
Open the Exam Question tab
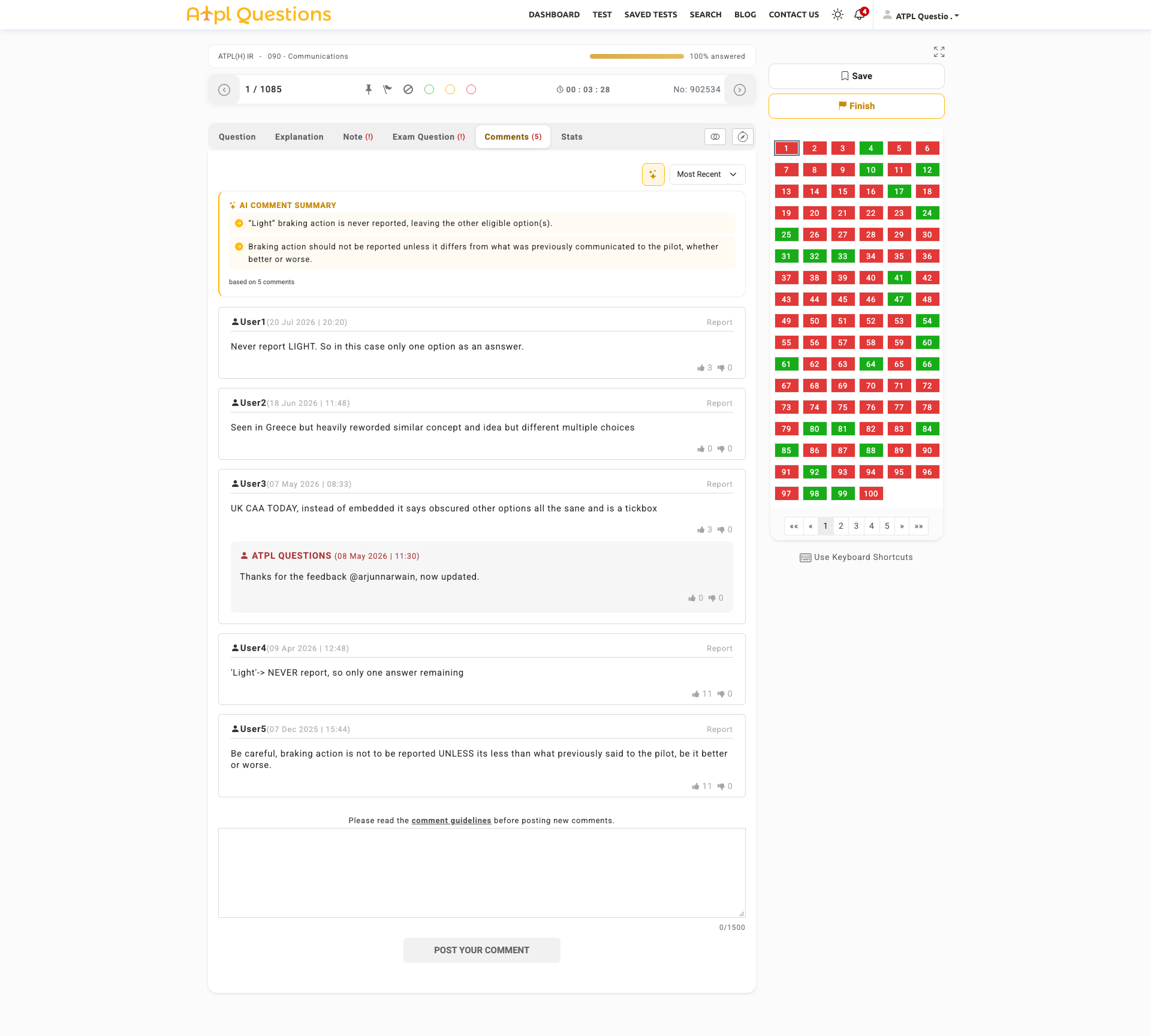pos(429,137)
